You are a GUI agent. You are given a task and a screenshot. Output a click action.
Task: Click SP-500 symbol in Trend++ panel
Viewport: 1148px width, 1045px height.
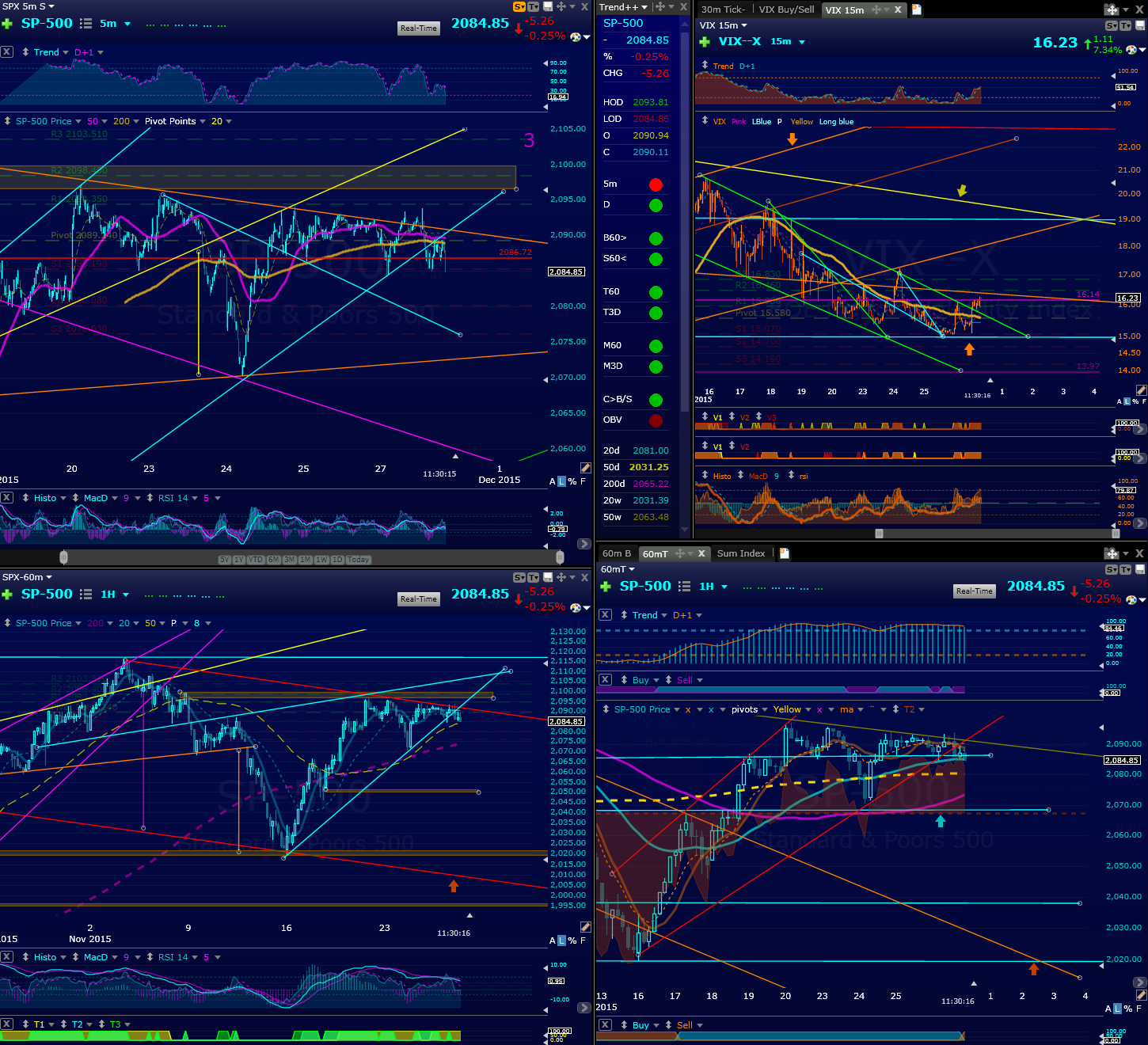pos(623,23)
